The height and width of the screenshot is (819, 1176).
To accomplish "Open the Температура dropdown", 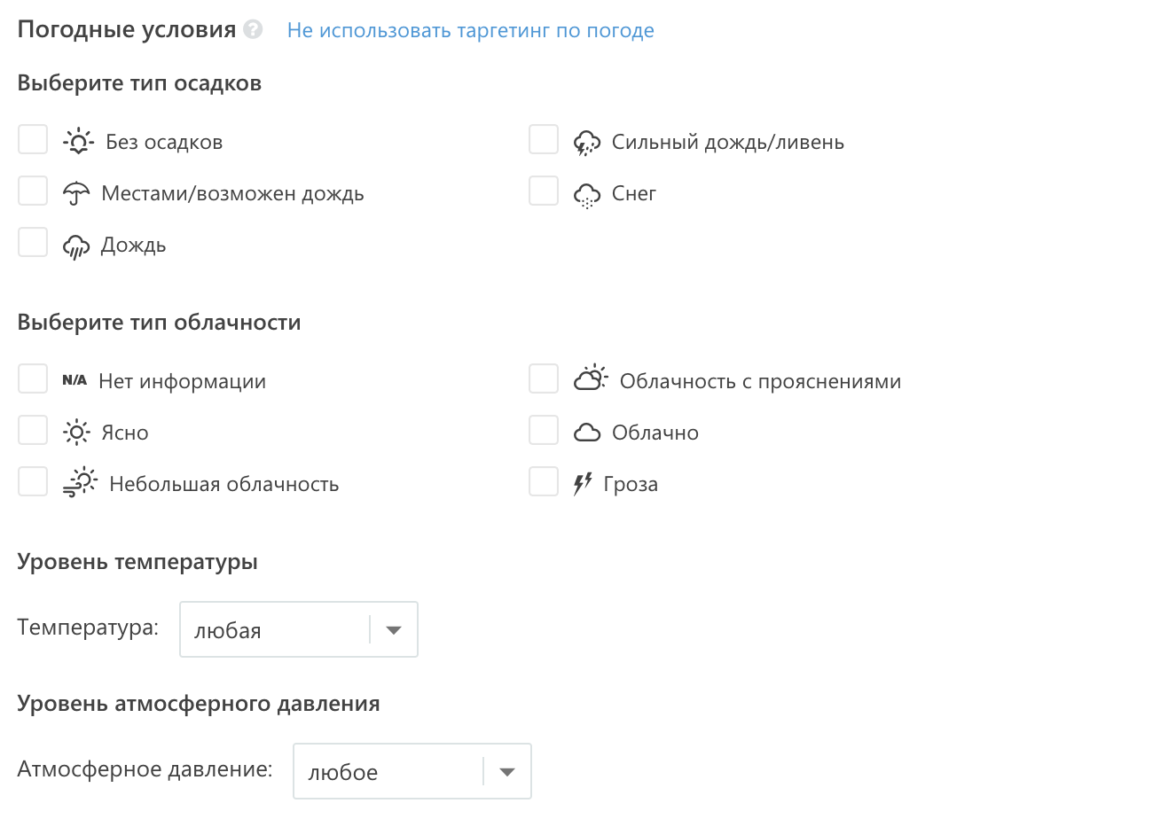I will pos(298,630).
